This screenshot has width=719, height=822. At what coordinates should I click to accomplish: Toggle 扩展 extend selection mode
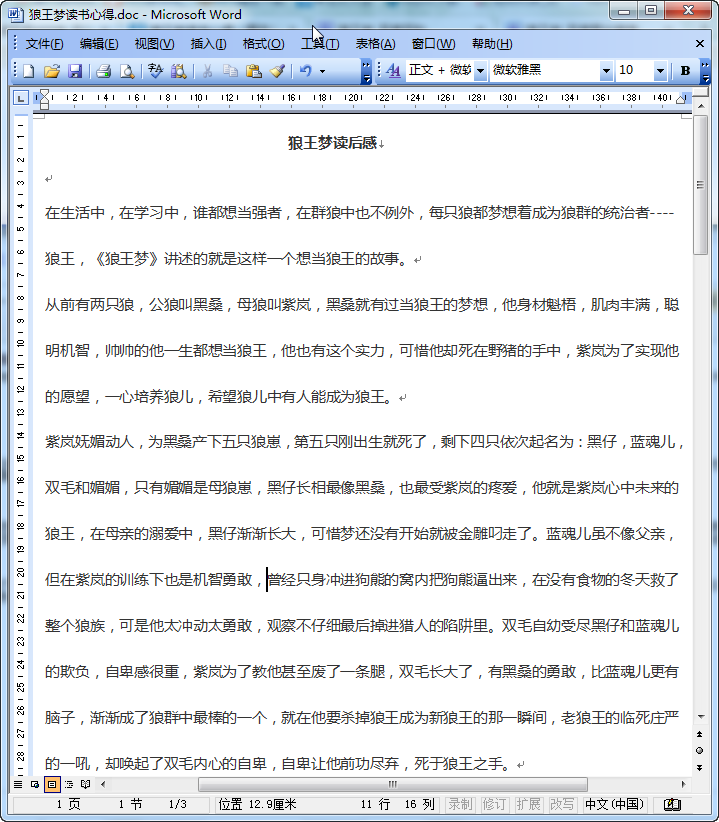(528, 804)
